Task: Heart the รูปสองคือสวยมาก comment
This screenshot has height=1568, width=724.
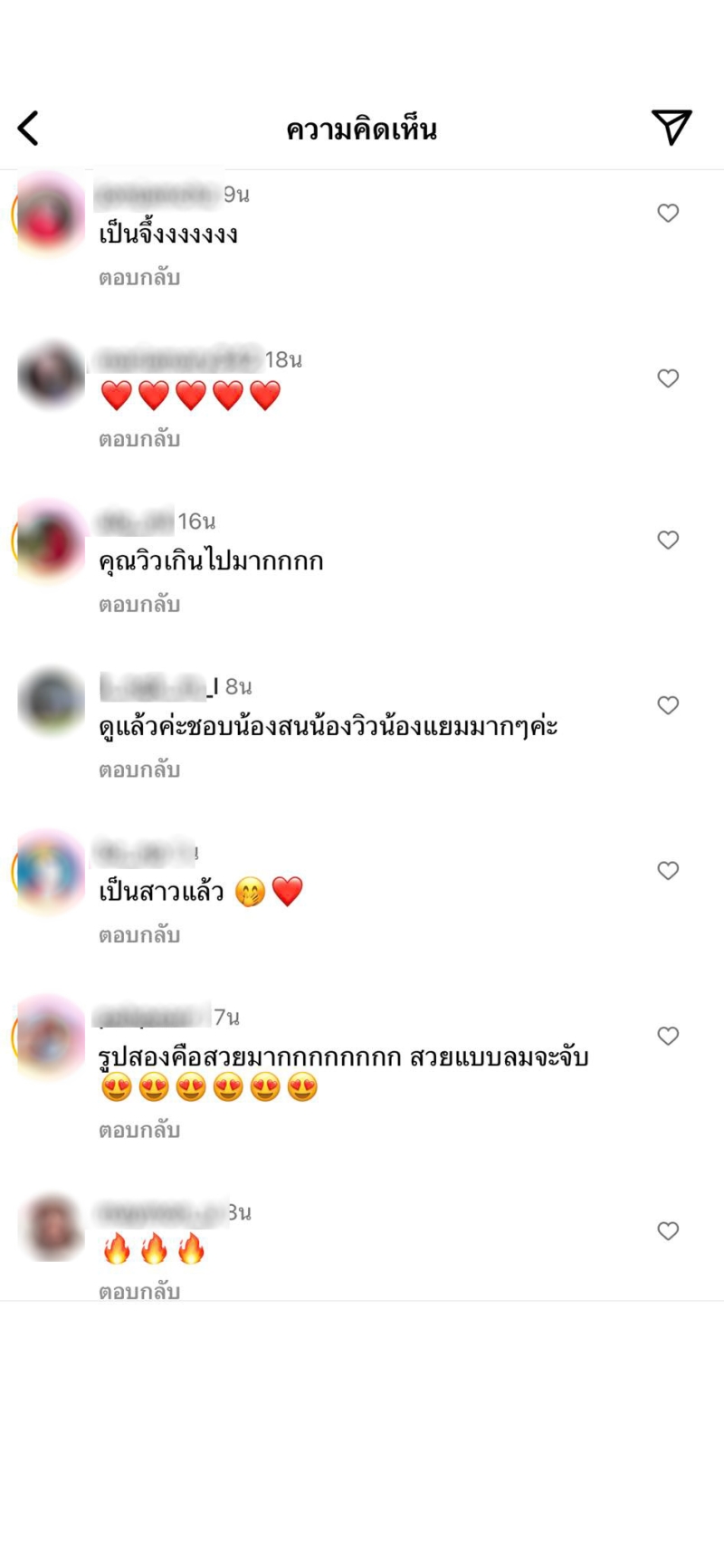Action: click(x=668, y=1036)
